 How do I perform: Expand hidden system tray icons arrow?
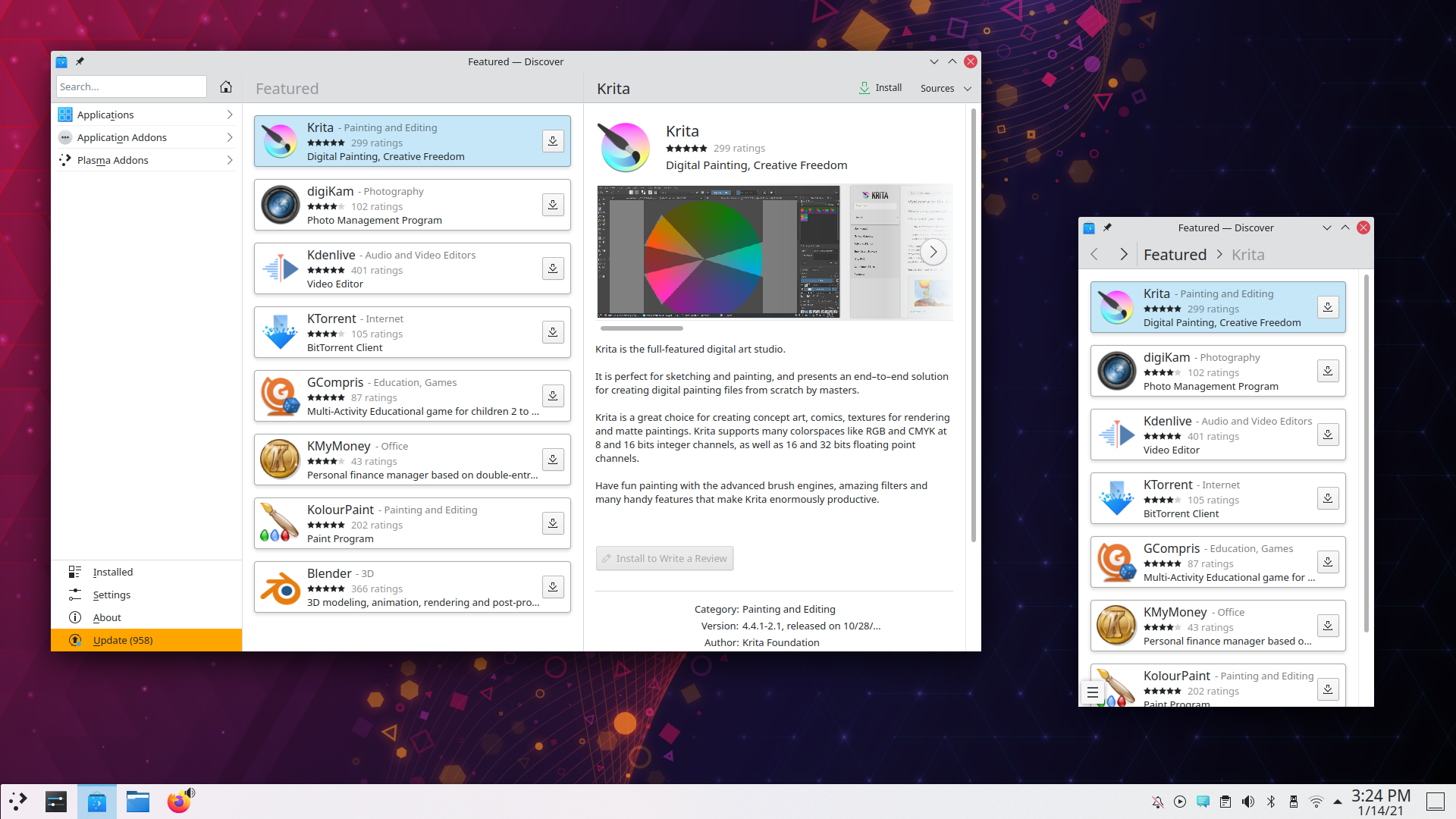pos(1338,802)
